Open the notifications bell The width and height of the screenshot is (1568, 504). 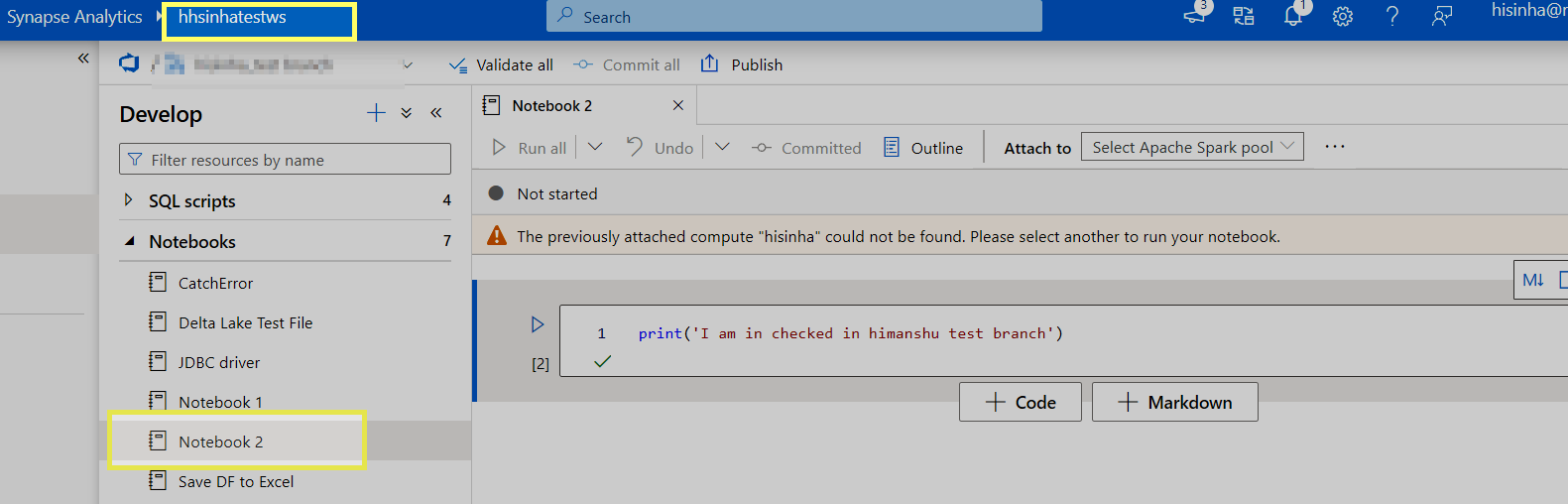pos(1293,15)
